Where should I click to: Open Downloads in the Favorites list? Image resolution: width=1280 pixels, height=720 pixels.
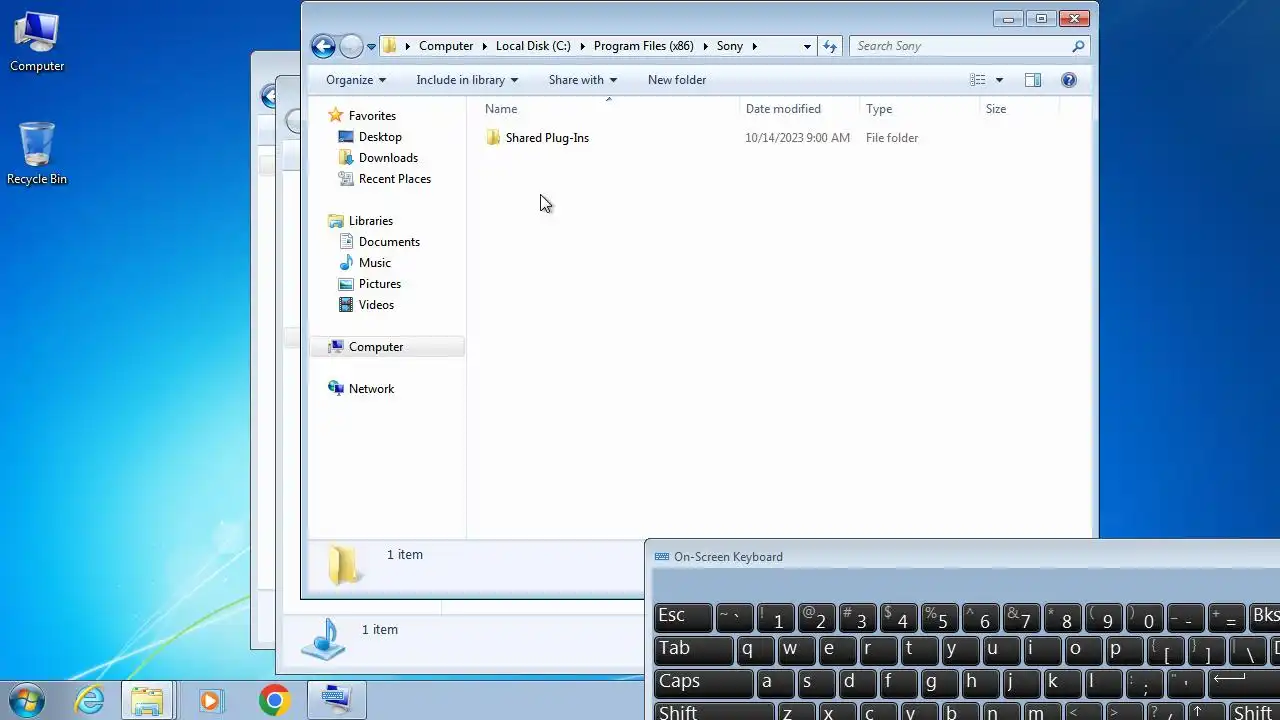(x=388, y=158)
